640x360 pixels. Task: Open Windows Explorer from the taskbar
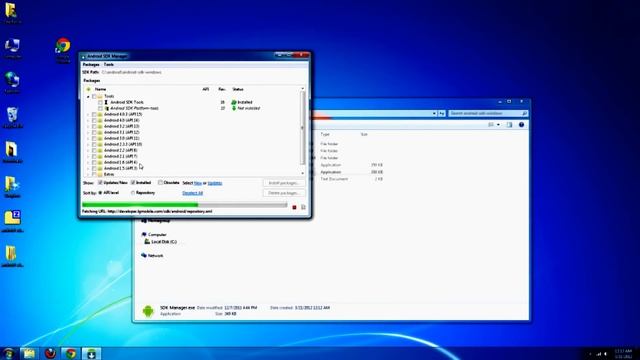pos(29,353)
